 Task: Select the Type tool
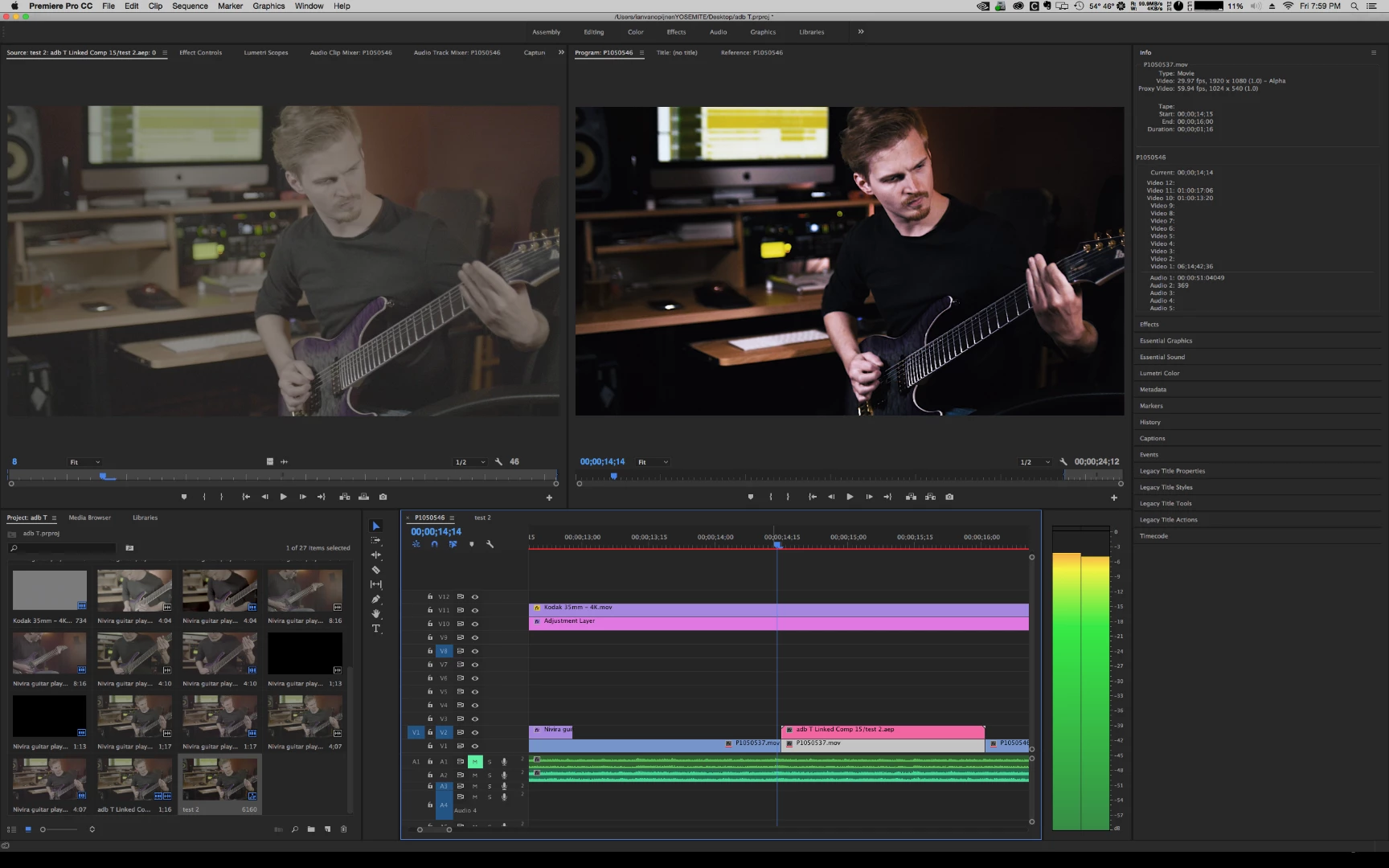click(375, 628)
